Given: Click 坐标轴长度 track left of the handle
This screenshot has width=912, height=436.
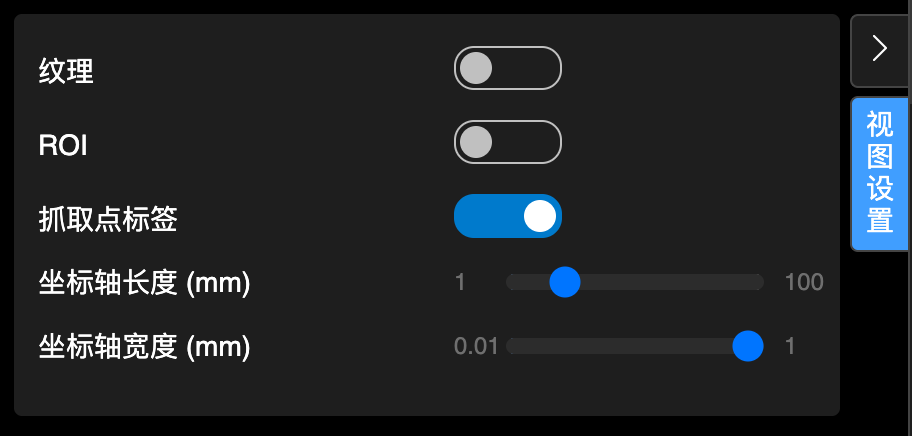Looking at the screenshot, I should [x=528, y=282].
